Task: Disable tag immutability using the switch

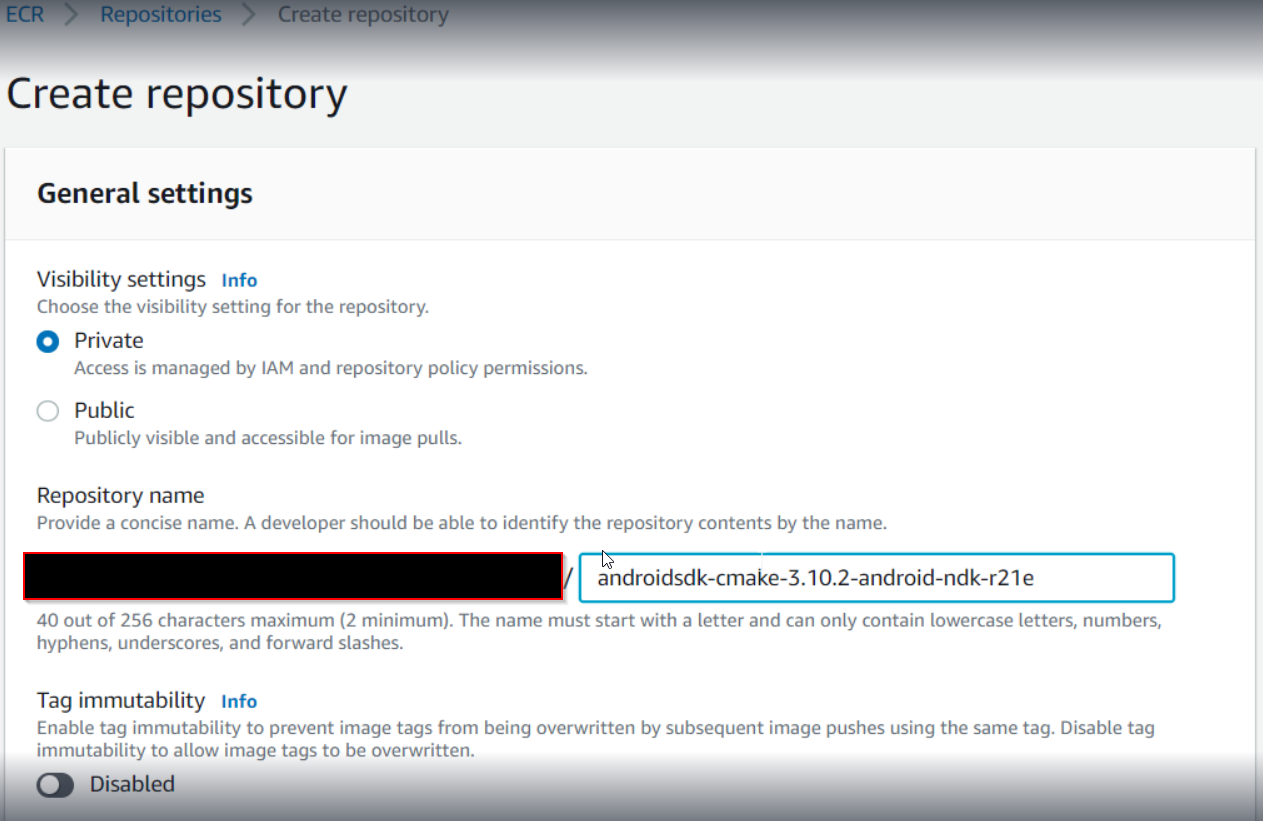Action: 55,785
